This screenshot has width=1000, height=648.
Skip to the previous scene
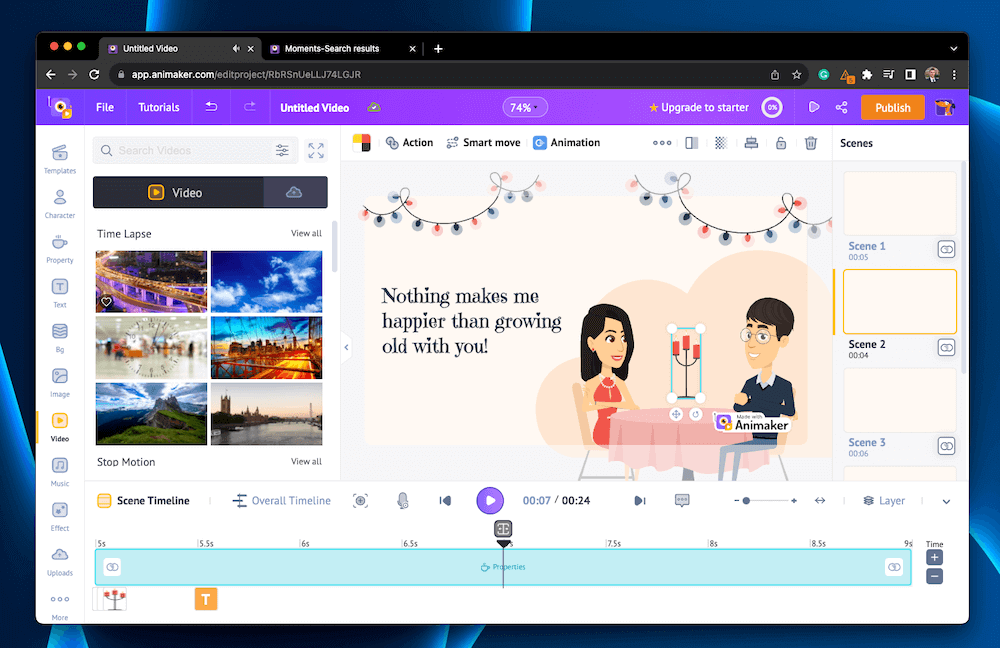click(445, 501)
